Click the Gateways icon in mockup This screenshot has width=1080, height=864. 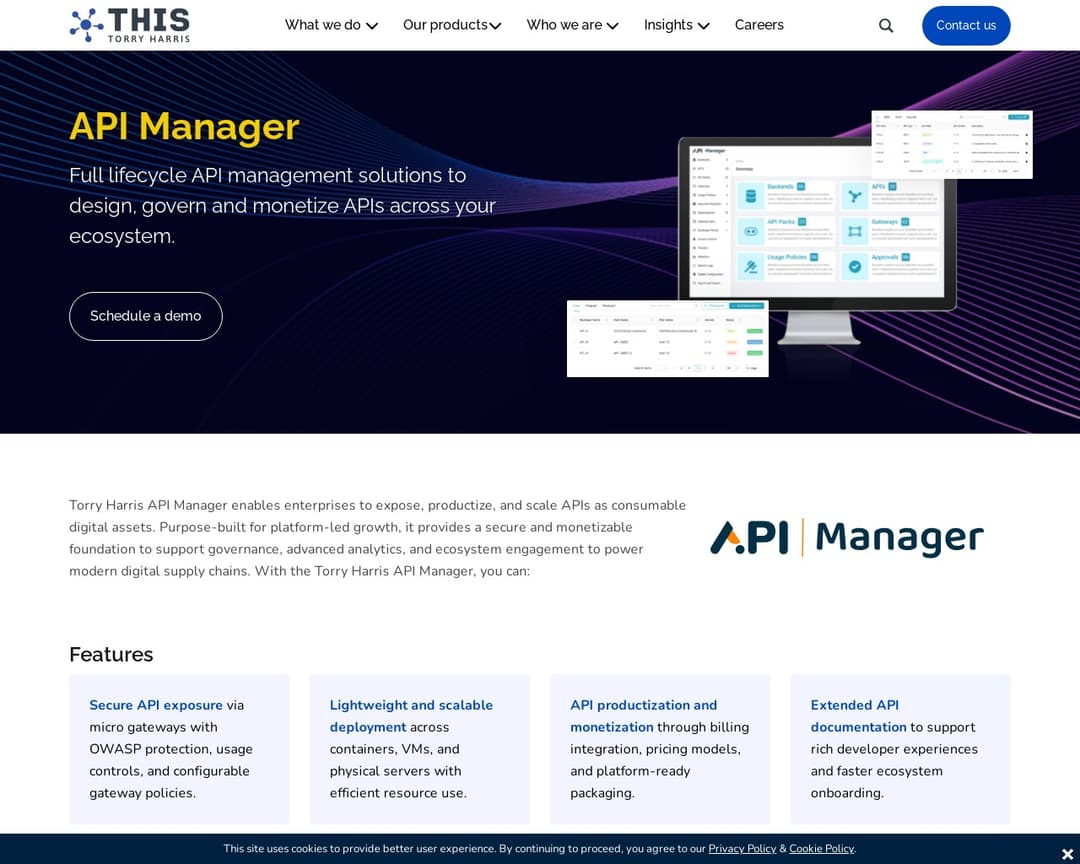tap(855, 232)
